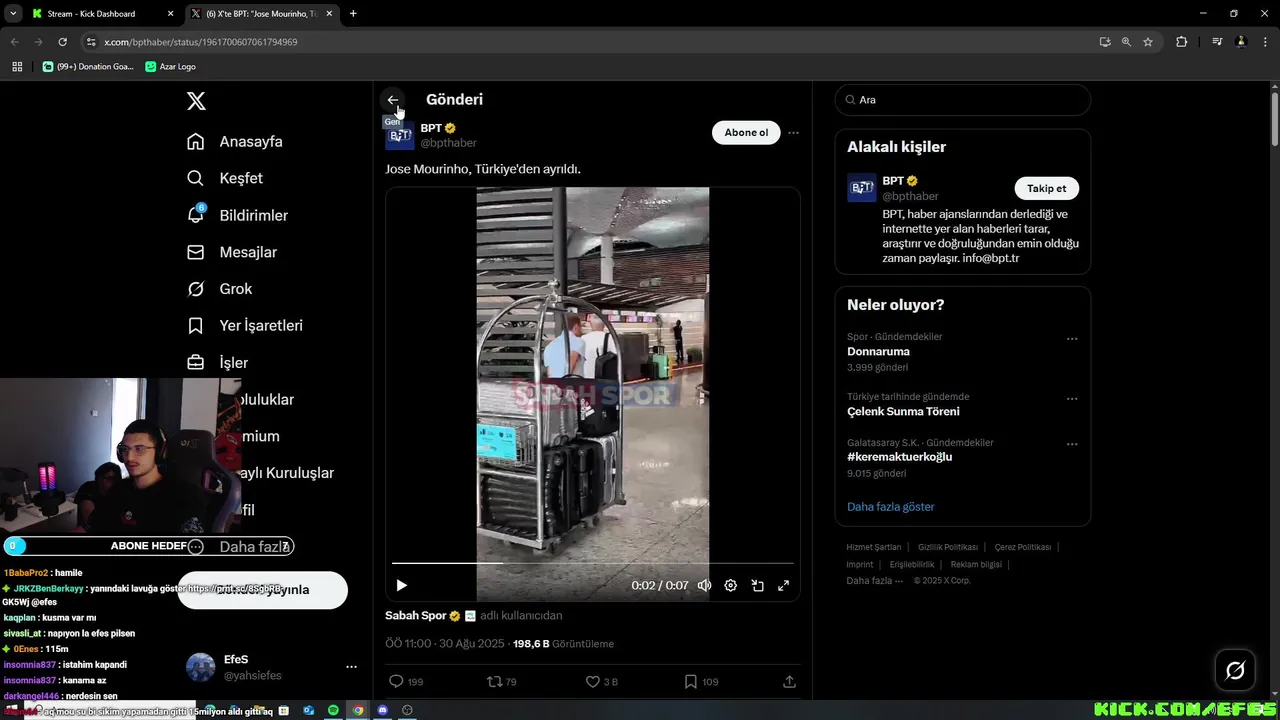This screenshot has height=720, width=1280.
Task: Open Spotify from the taskbar
Action: click(x=333, y=710)
